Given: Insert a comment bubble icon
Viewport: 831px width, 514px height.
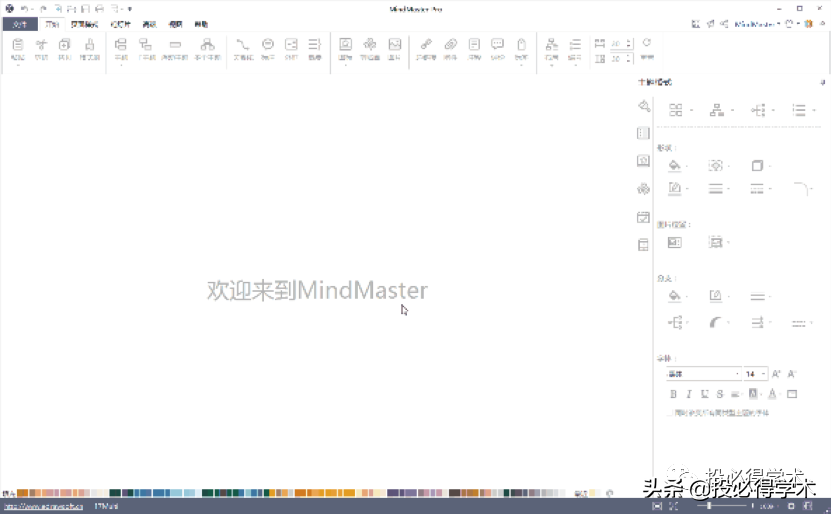Looking at the screenshot, I should point(498,46).
